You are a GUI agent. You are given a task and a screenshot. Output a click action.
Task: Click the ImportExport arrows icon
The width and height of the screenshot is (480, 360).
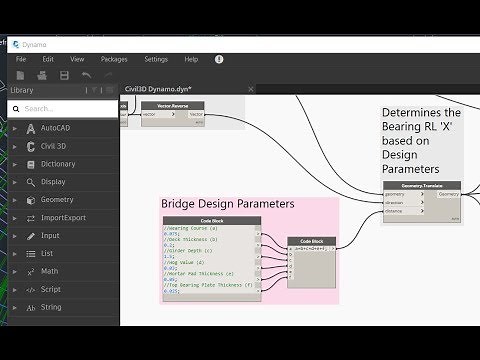pyautogui.click(x=31, y=218)
